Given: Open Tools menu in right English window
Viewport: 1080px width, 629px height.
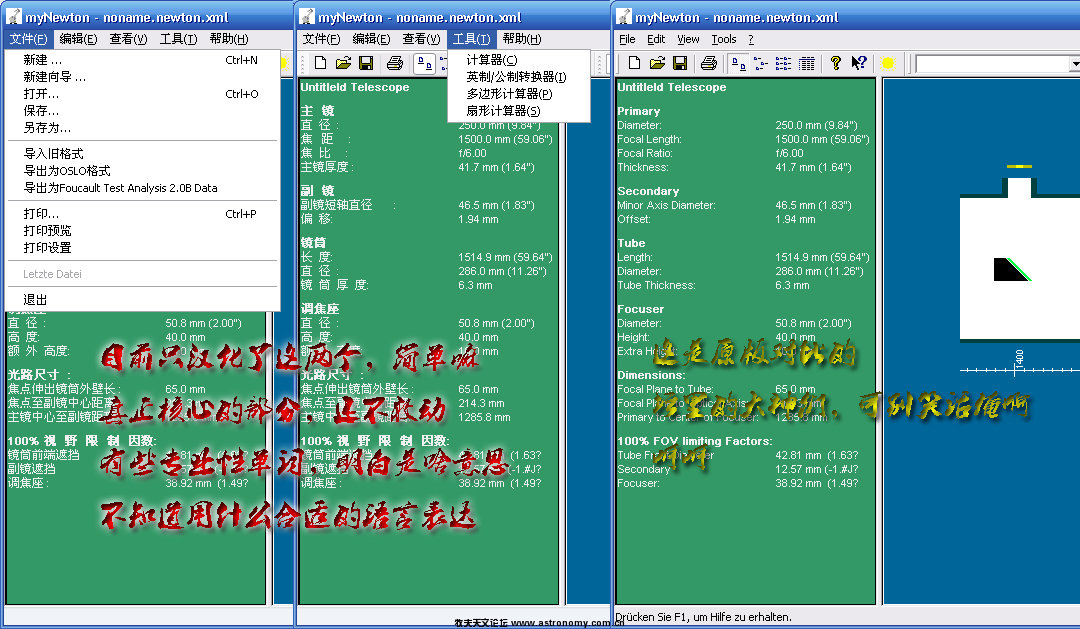Looking at the screenshot, I should pyautogui.click(x=723, y=39).
